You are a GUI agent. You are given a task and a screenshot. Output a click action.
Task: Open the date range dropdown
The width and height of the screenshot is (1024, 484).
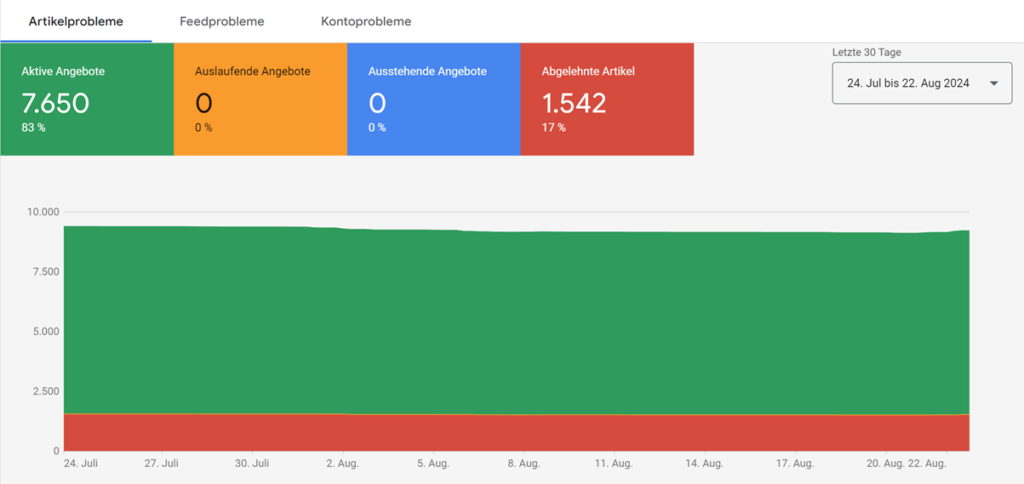pyautogui.click(x=922, y=84)
